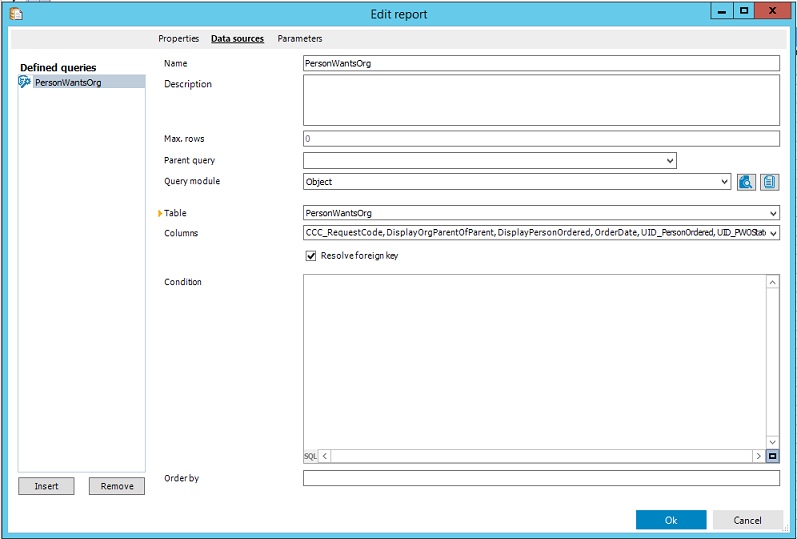Focus the Max. rows field

(541, 138)
